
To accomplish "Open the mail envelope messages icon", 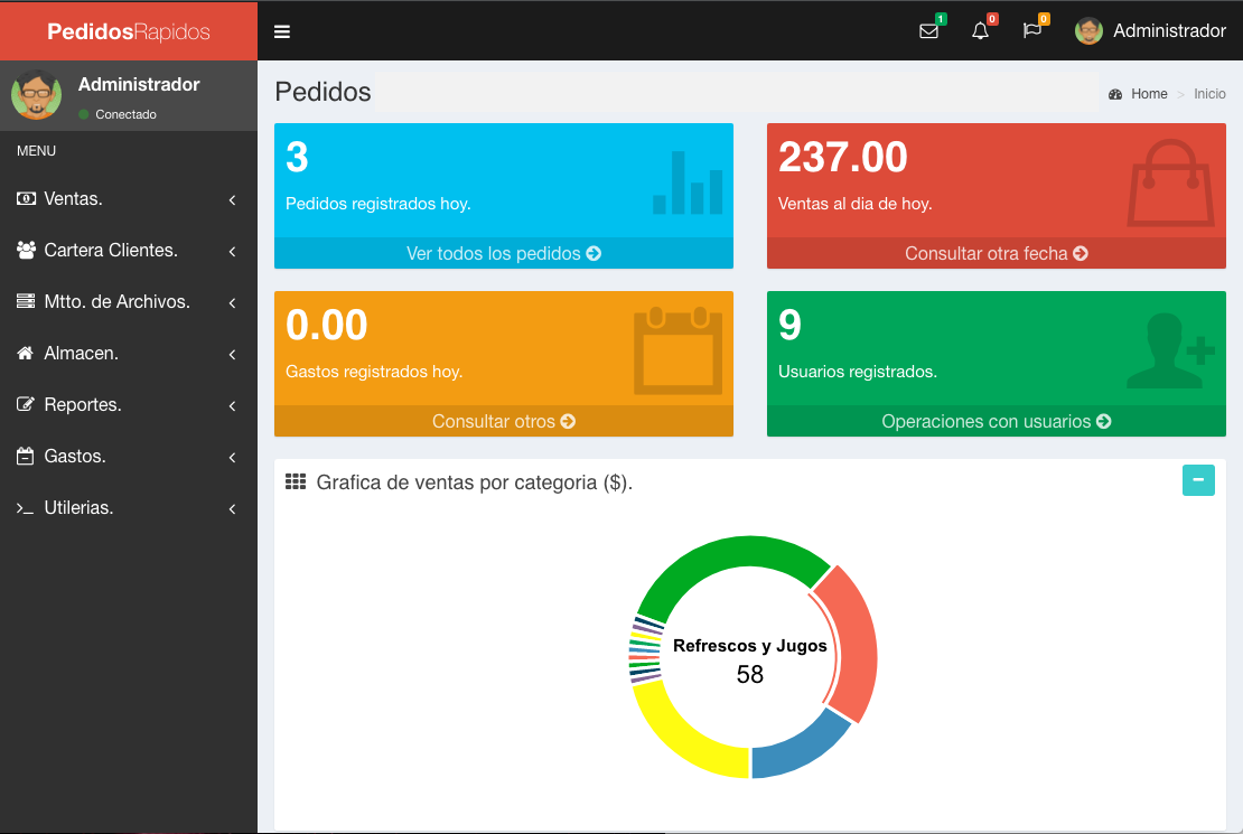I will click(929, 31).
